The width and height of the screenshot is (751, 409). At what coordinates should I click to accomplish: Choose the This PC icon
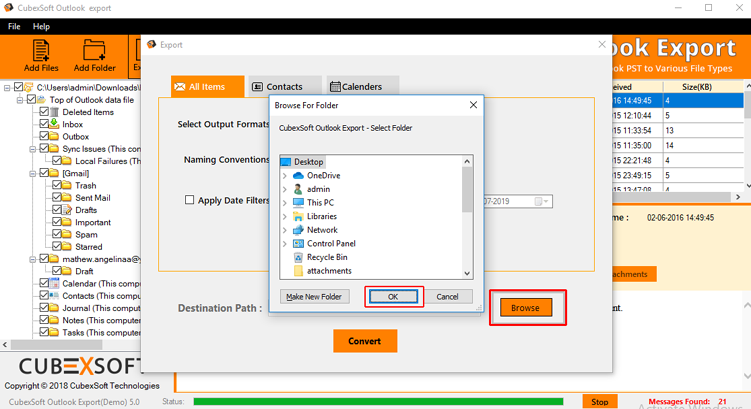tap(298, 203)
